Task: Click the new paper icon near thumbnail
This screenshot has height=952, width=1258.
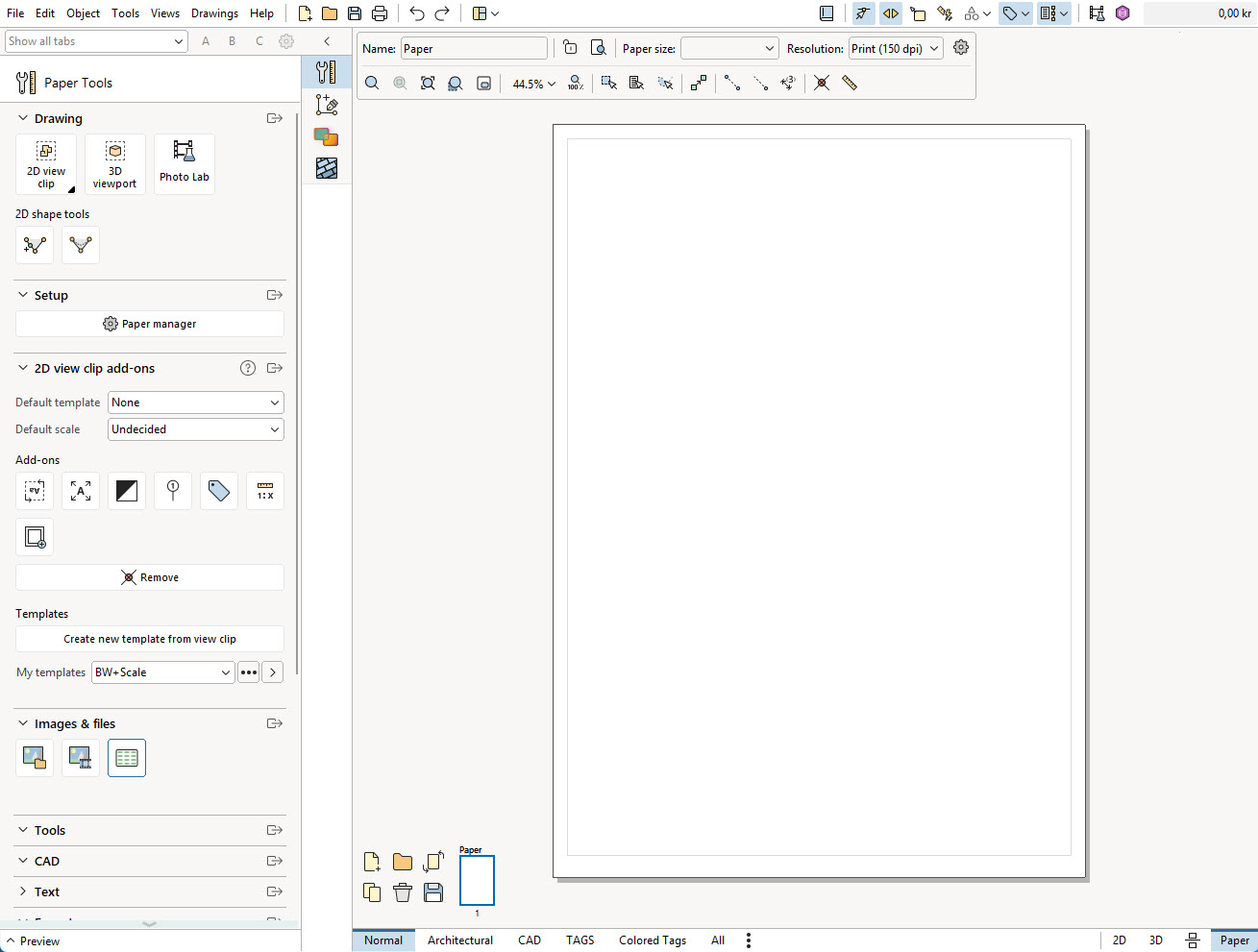Action: pyautogui.click(x=372, y=862)
